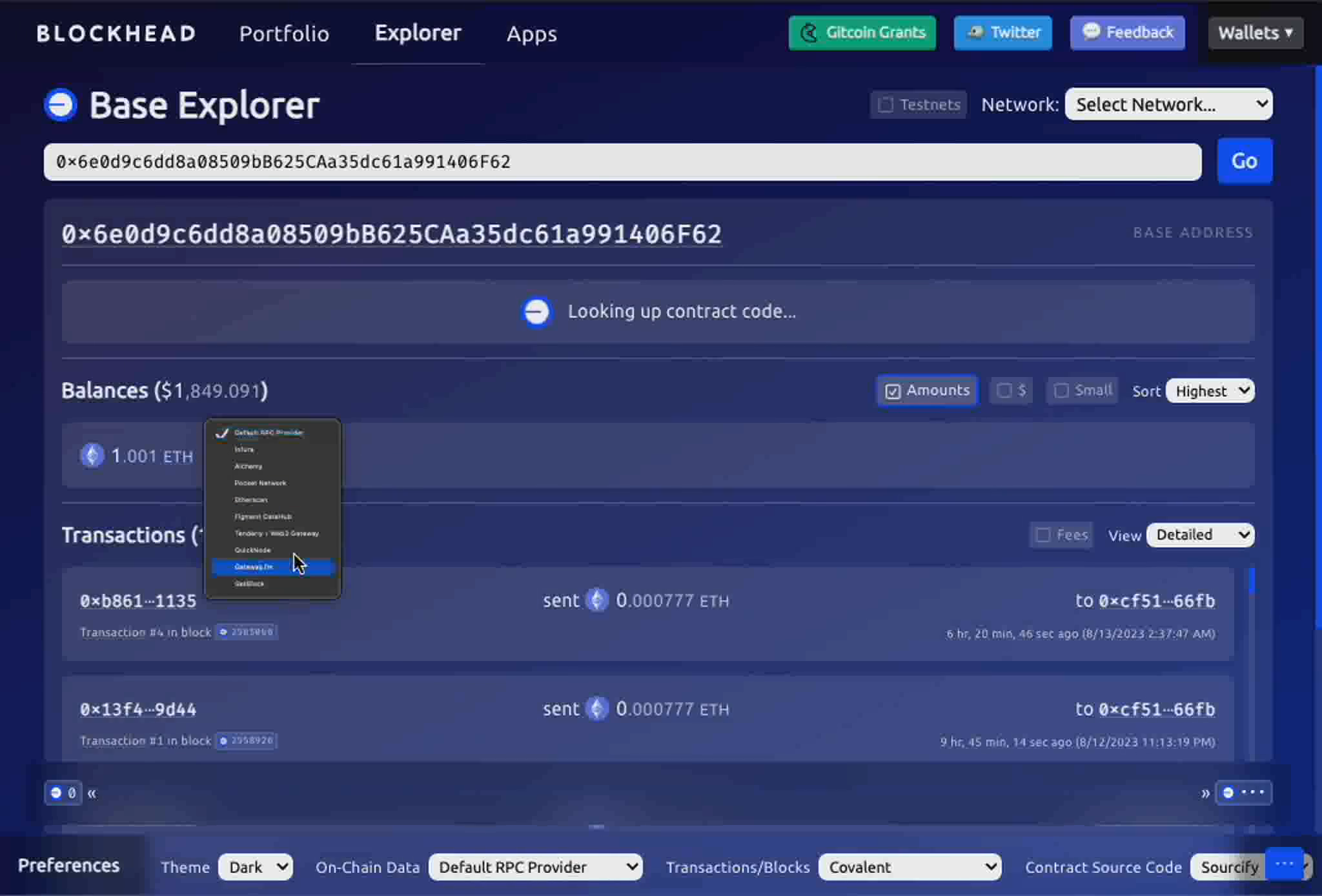Open the Theme Dark dropdown
The image size is (1322, 896).
tap(256, 867)
